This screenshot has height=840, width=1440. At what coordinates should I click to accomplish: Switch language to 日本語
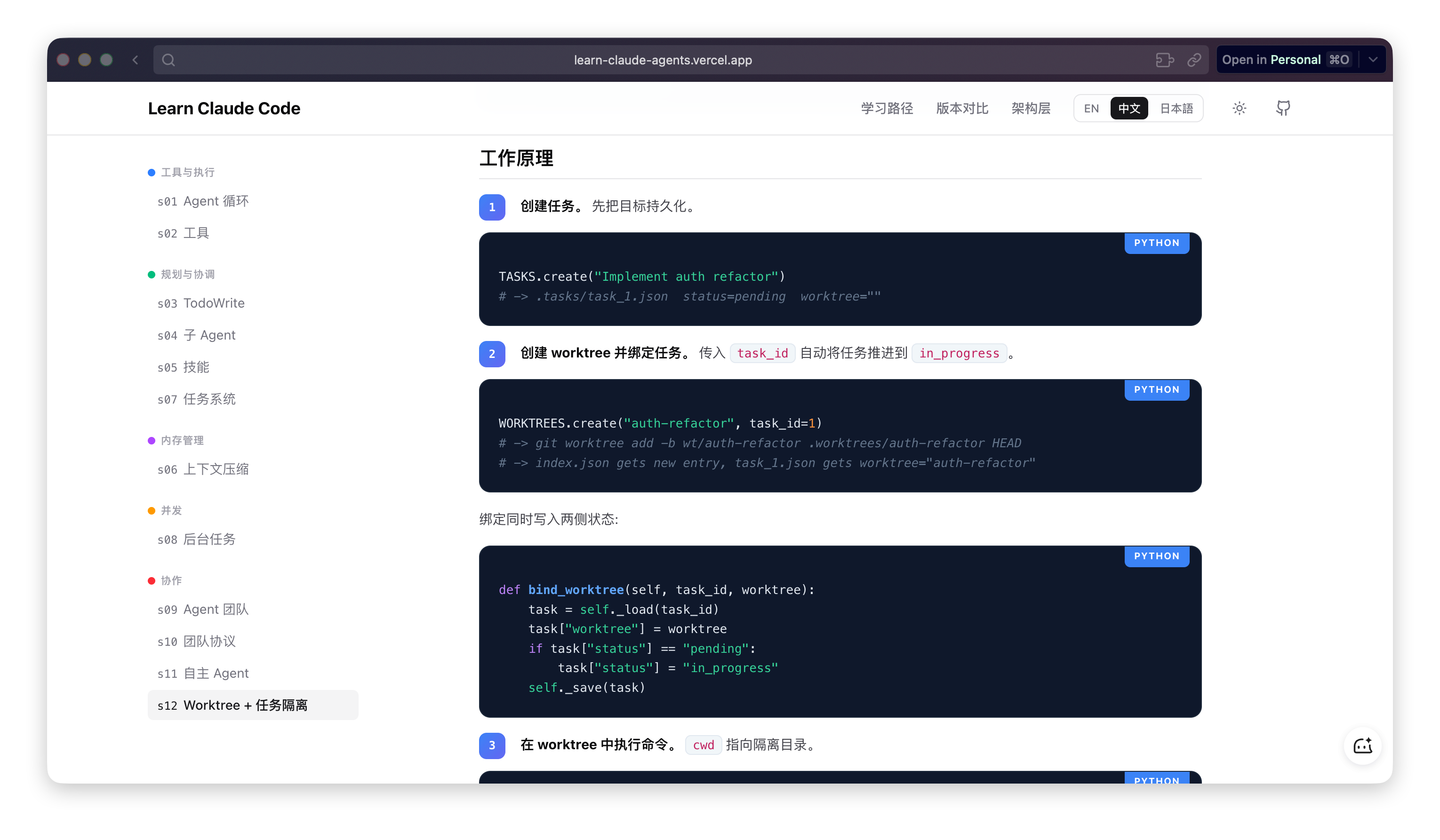tap(1176, 109)
